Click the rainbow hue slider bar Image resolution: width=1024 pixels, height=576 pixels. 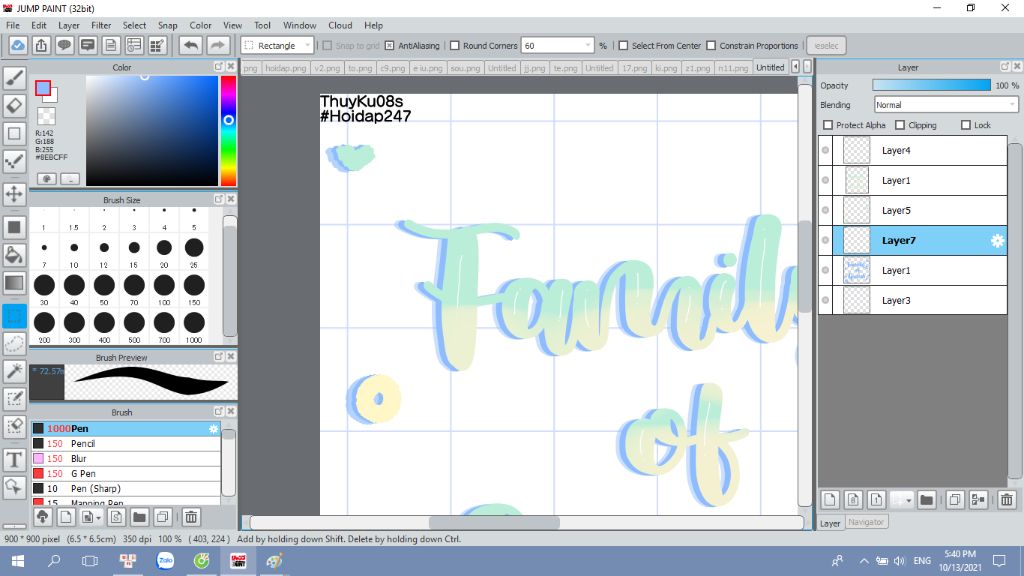click(228, 131)
